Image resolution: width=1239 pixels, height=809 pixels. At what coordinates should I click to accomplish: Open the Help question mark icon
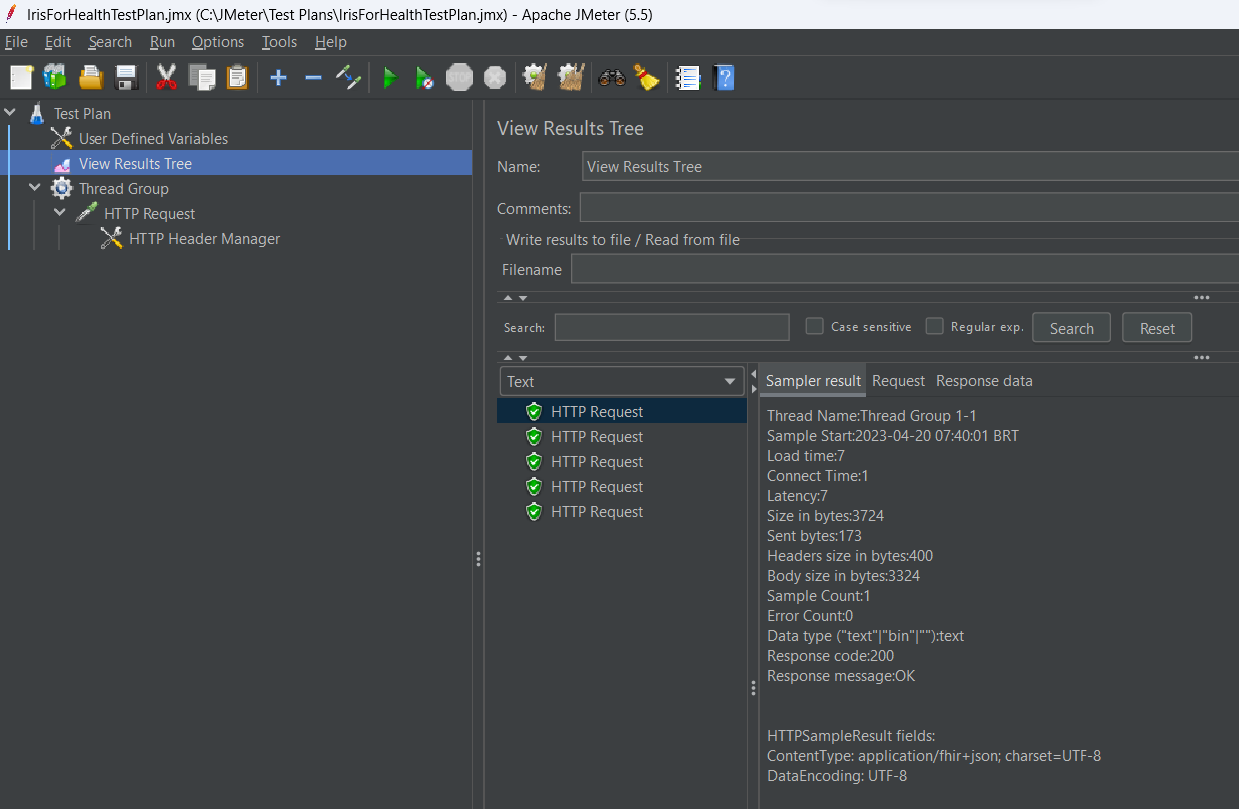pos(723,78)
